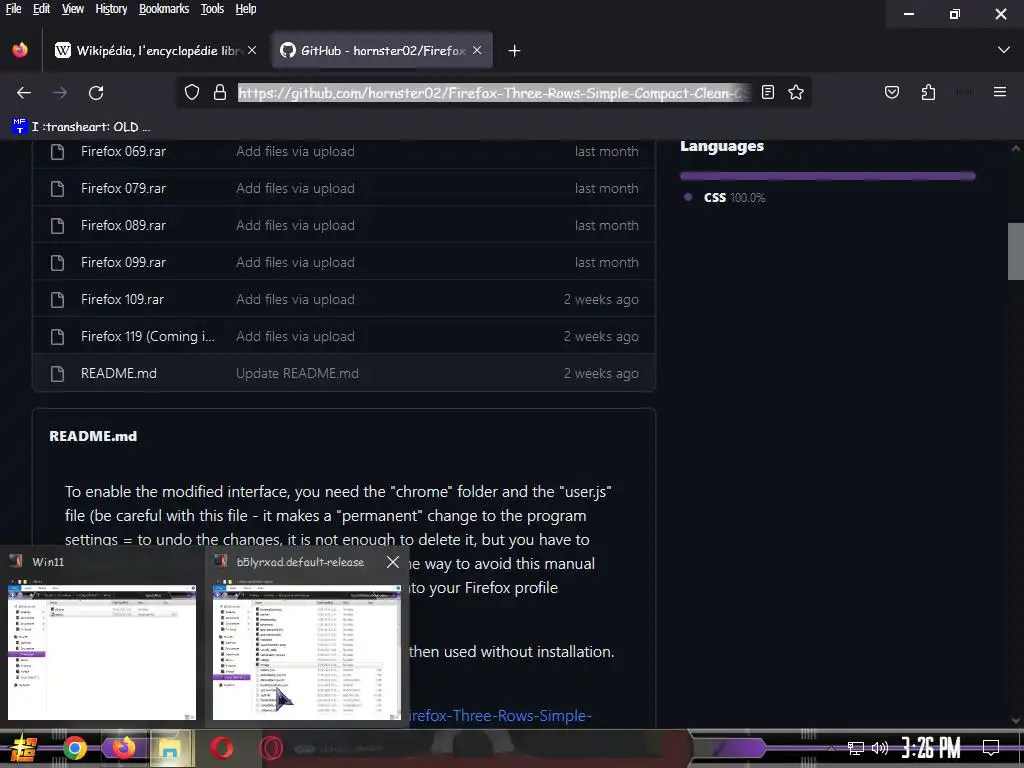
Task: Reload the current page
Action: pyautogui.click(x=96, y=93)
